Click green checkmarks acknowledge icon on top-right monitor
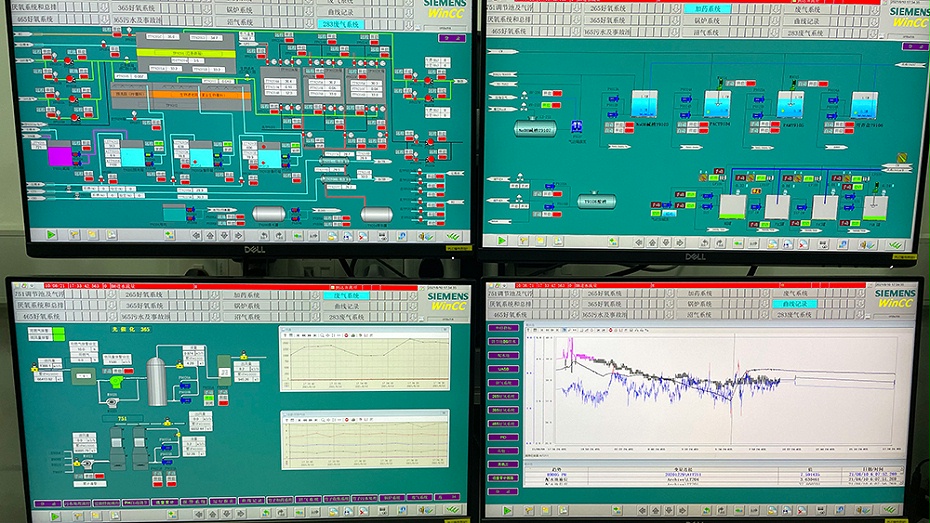The image size is (930, 523). coord(894,244)
